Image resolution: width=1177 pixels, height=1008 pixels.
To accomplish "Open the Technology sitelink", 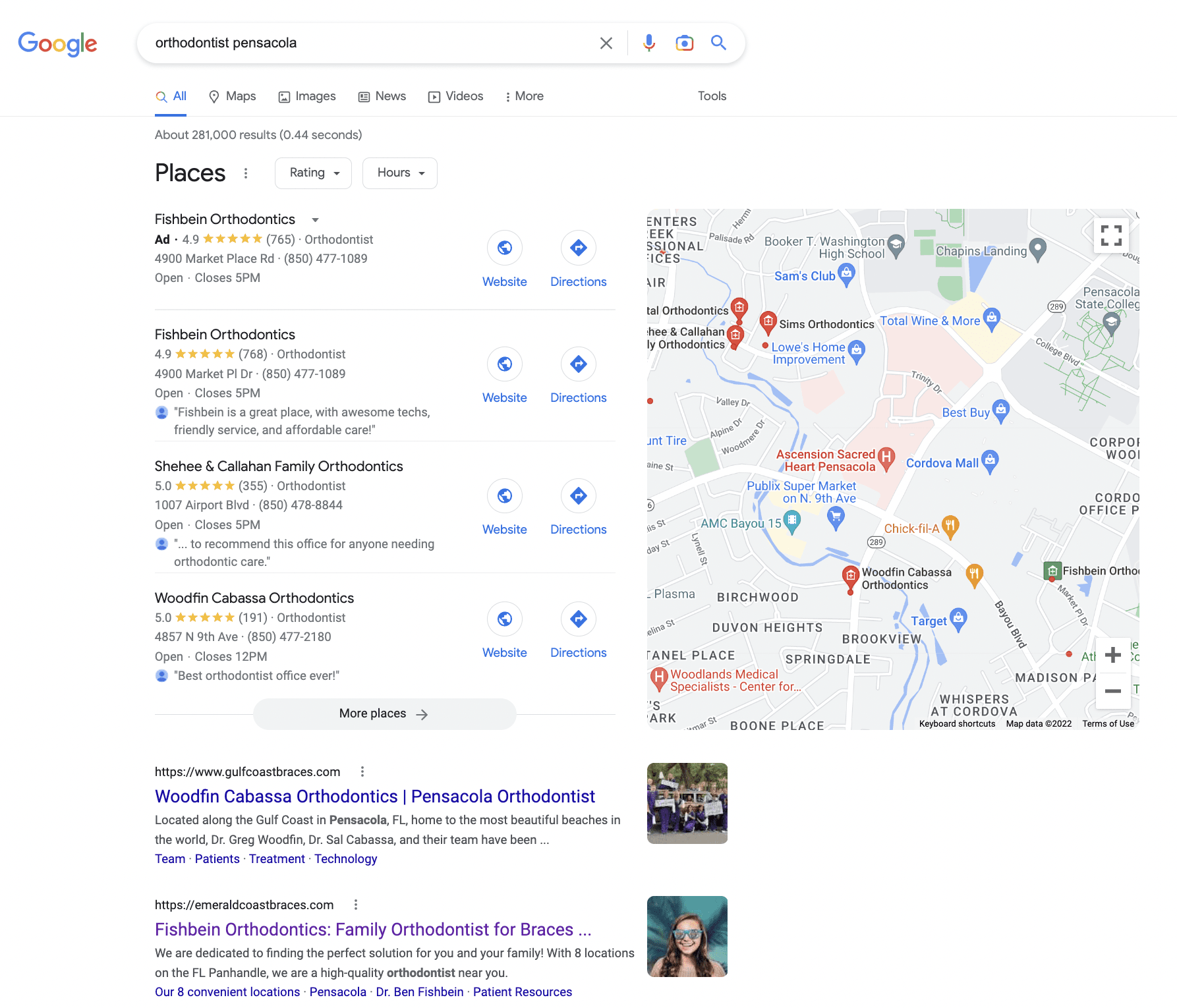I will click(x=346, y=859).
